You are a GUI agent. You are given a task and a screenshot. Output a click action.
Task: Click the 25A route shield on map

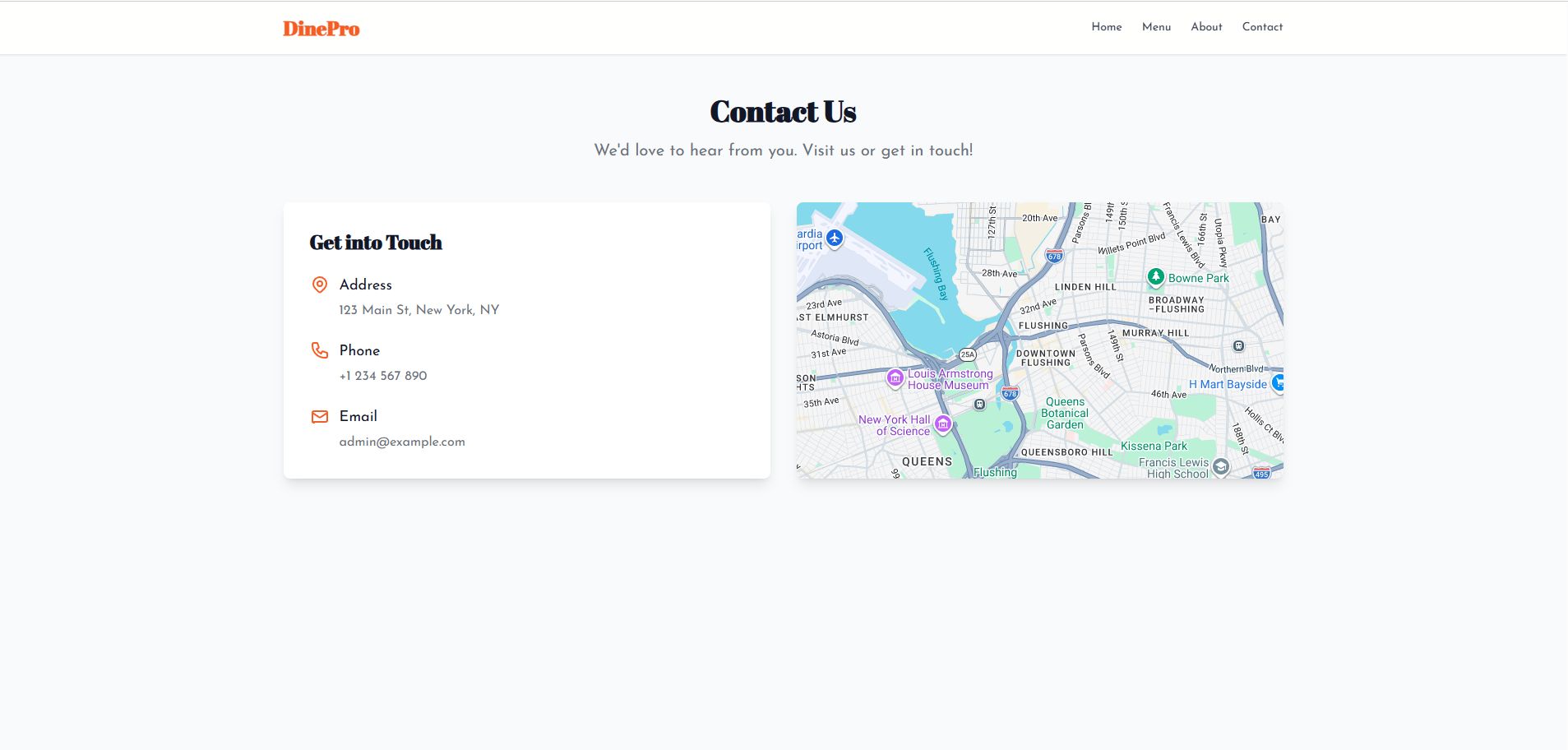click(x=968, y=354)
